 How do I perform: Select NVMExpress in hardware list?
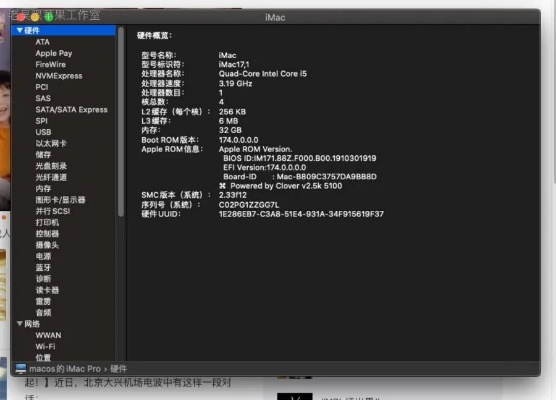pyautogui.click(x=59, y=76)
